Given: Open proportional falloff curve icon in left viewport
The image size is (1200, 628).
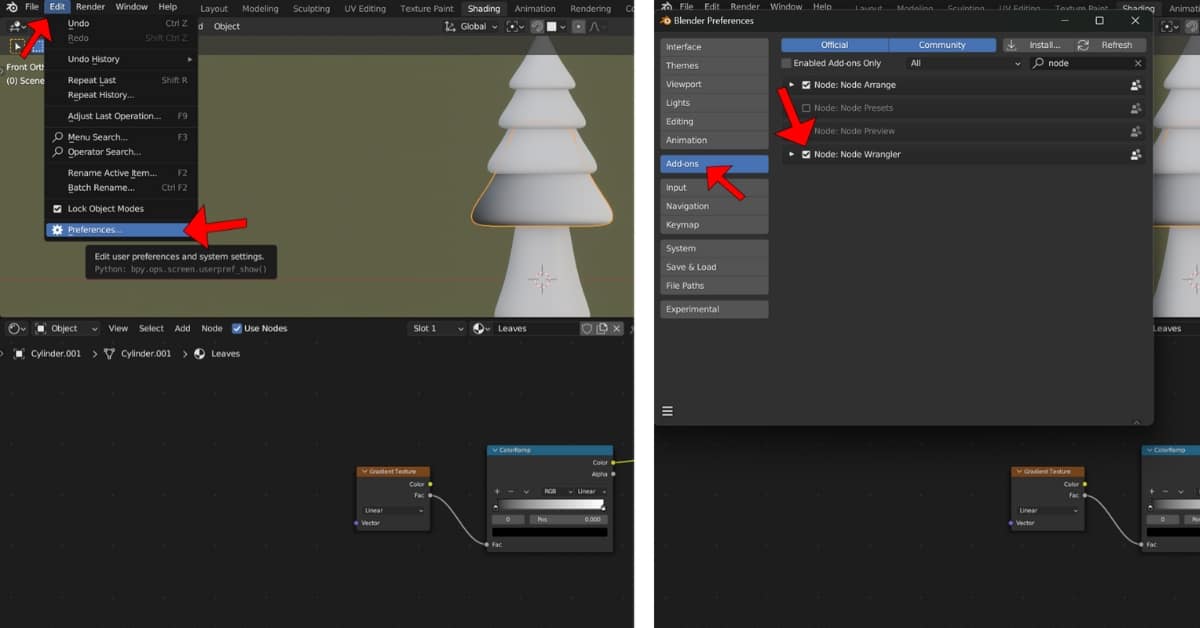Looking at the screenshot, I should coord(597,26).
